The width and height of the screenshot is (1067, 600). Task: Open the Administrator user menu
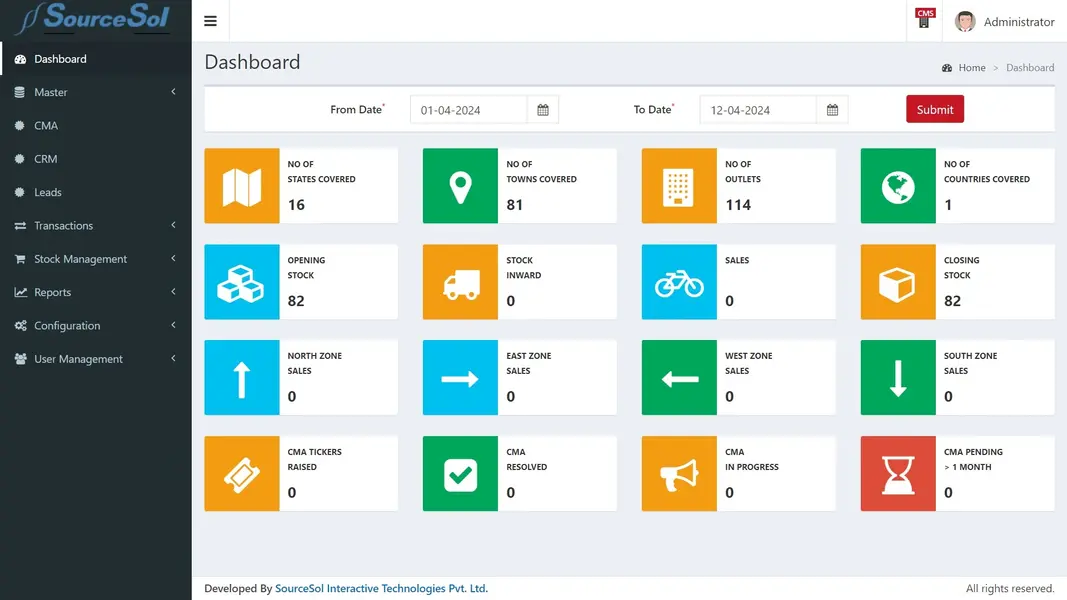pyautogui.click(x=1005, y=22)
